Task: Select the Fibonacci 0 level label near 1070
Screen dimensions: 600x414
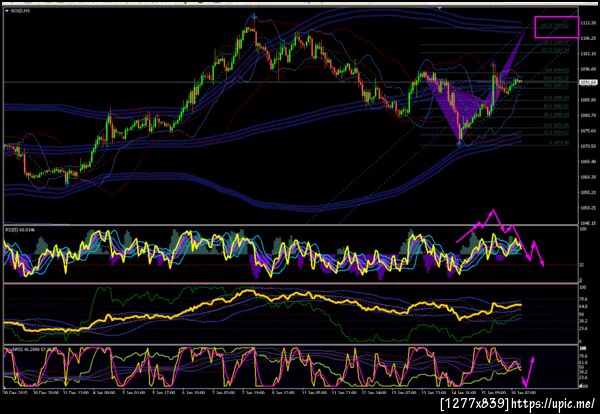Action: tap(559, 142)
